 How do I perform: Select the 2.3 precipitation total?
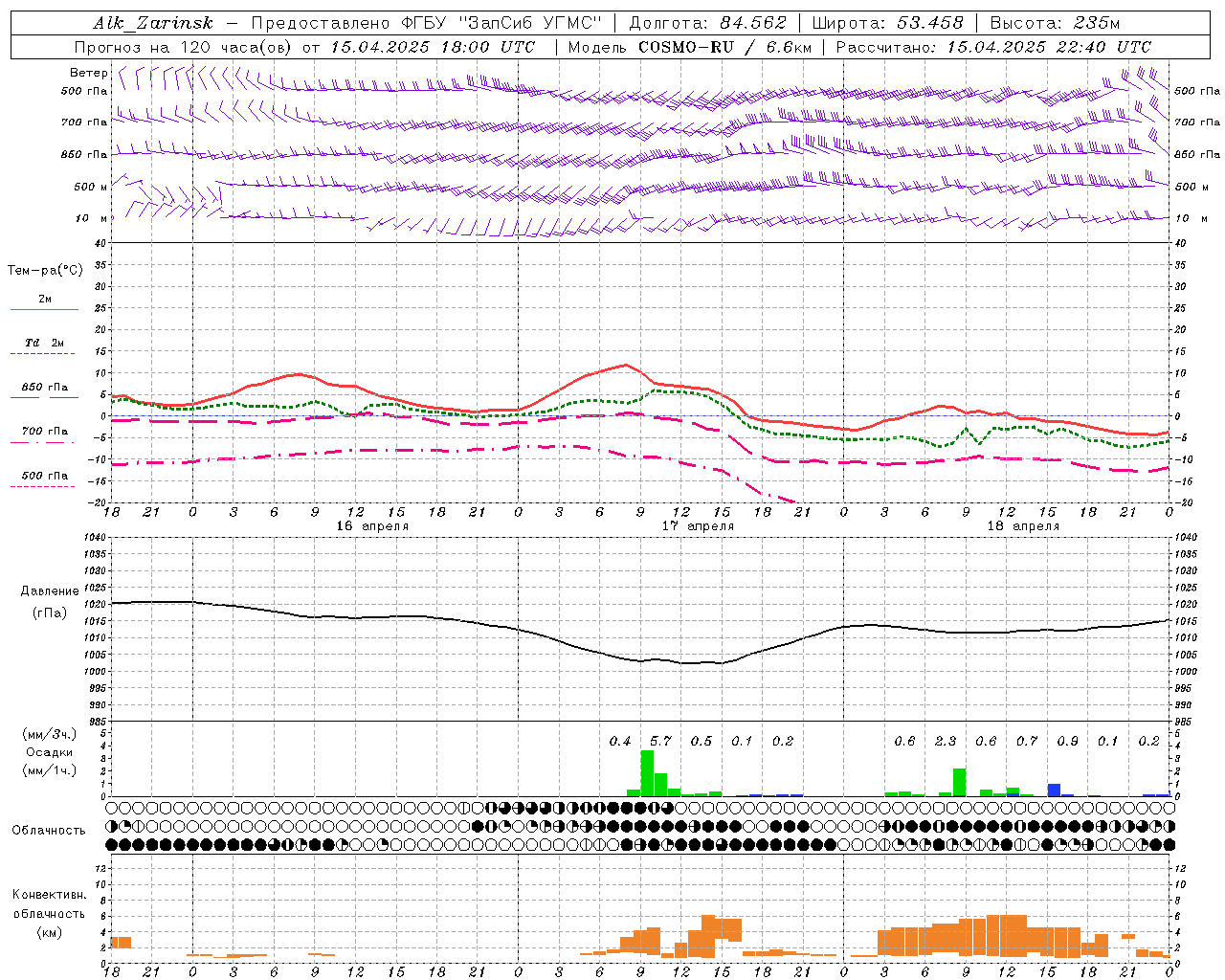click(946, 741)
